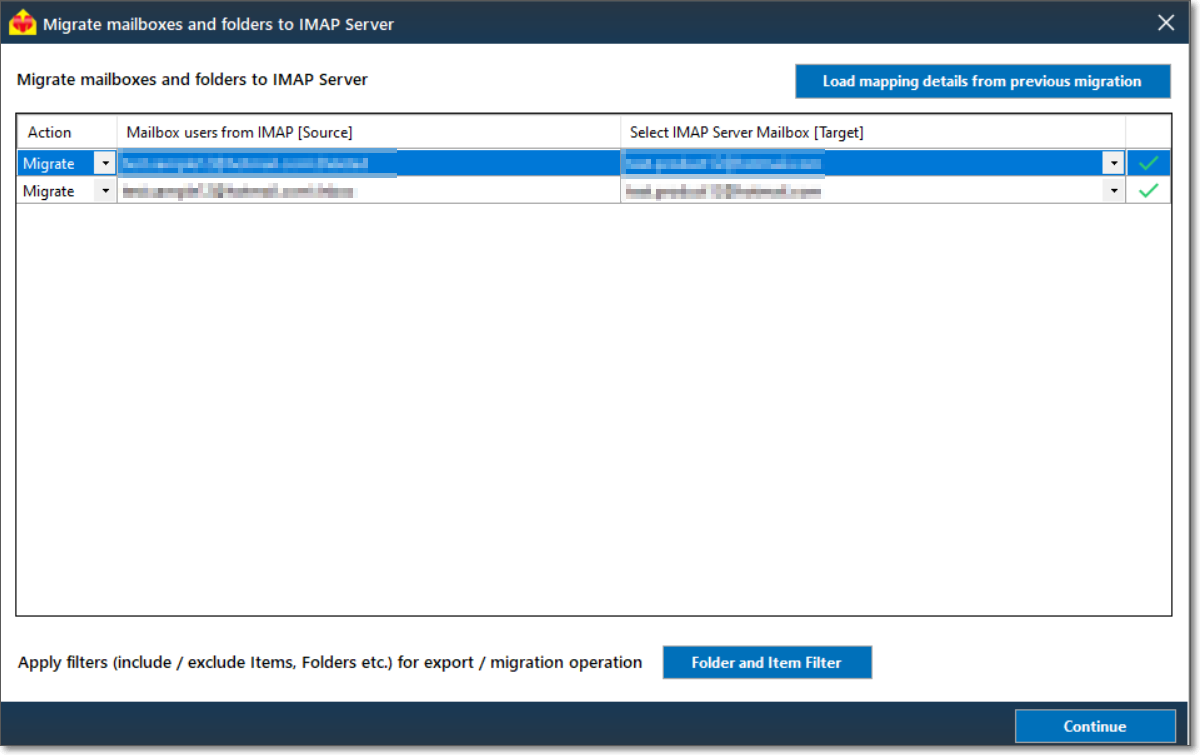Click Select IMAP Server Mailbox [Target] header
The height and width of the screenshot is (755, 1200).
pyautogui.click(x=746, y=132)
